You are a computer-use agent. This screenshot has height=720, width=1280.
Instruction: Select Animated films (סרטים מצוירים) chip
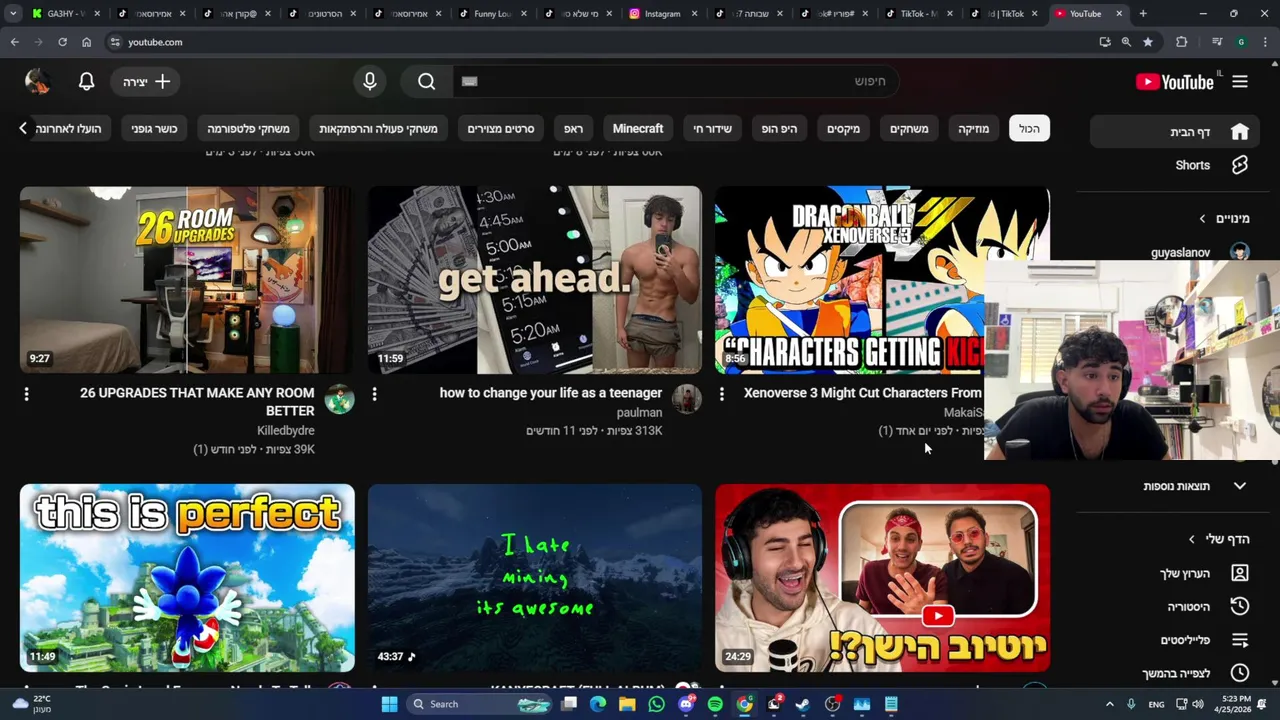pos(501,129)
